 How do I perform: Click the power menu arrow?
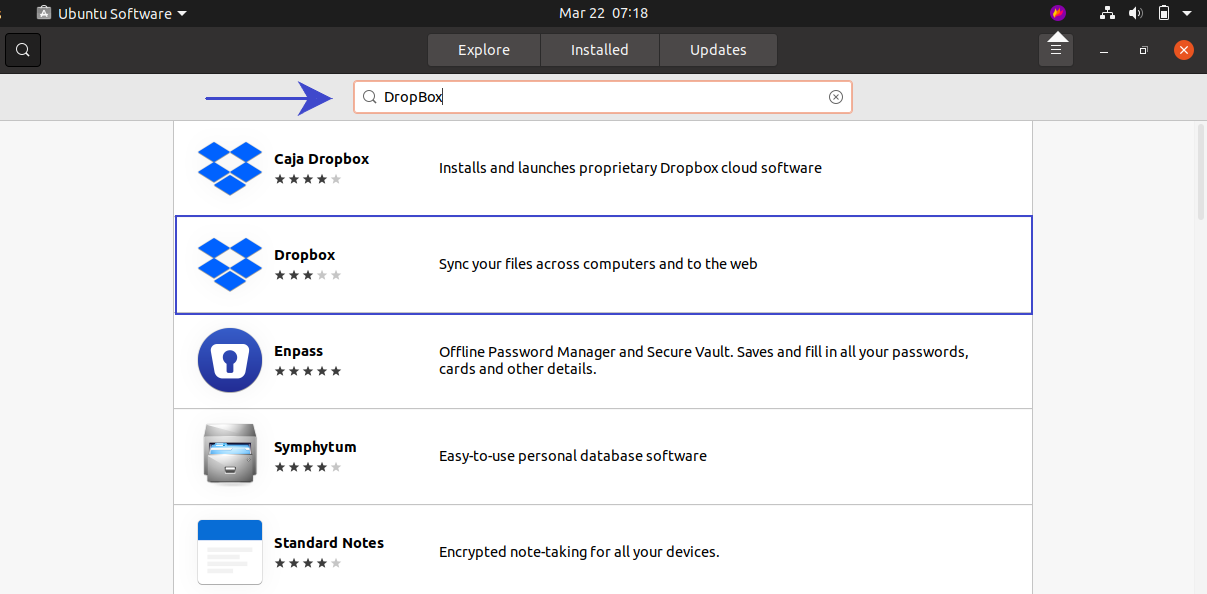1187,14
